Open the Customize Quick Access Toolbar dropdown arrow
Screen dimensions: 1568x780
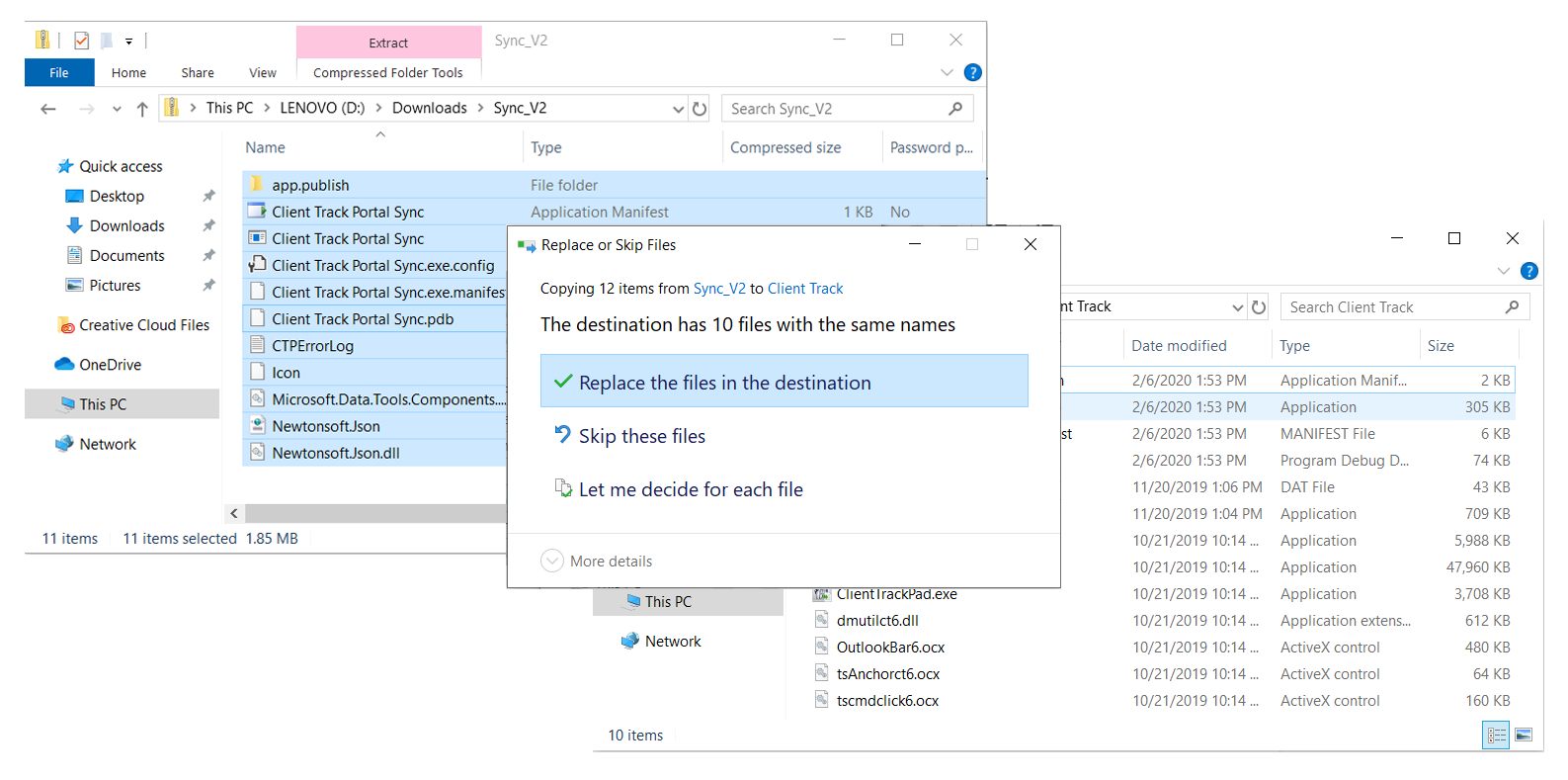[x=128, y=42]
